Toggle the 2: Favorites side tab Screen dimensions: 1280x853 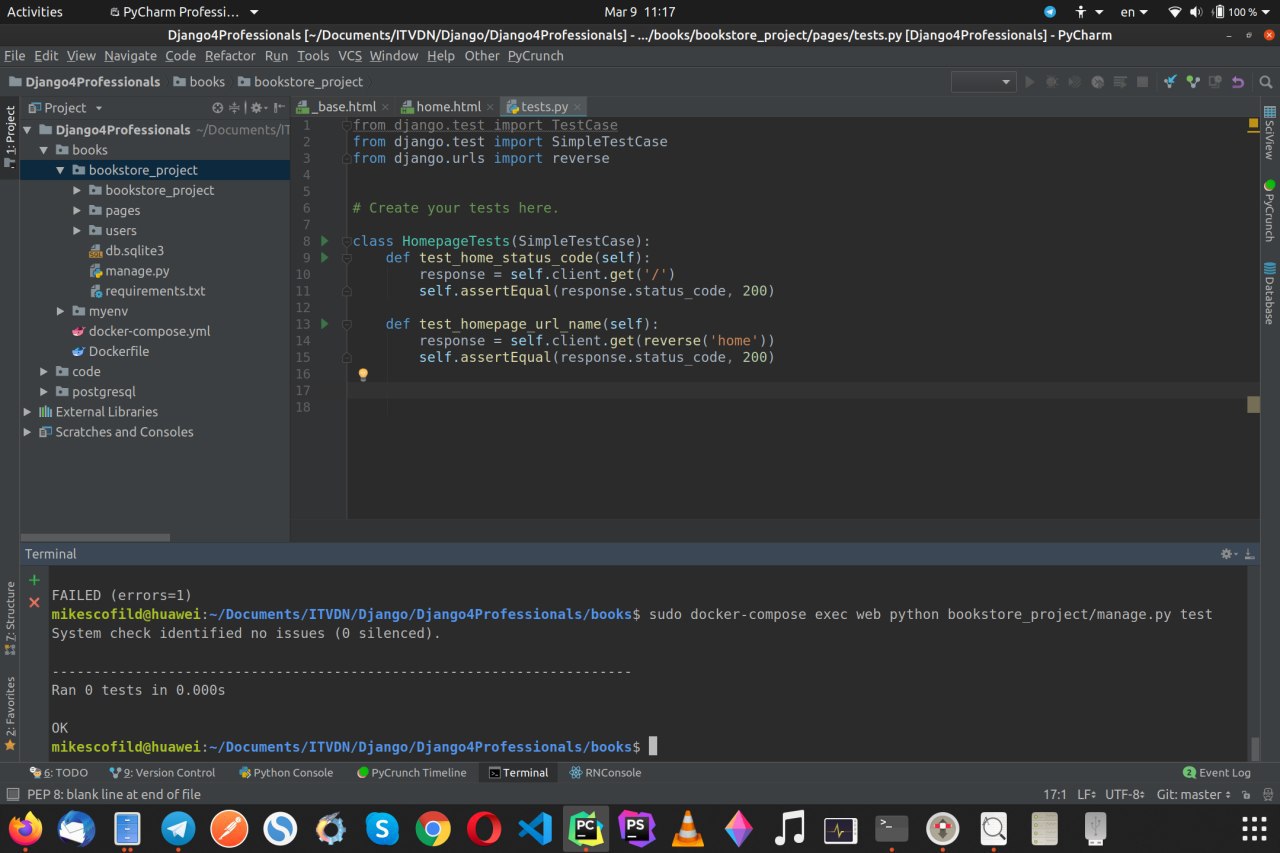pos(10,713)
